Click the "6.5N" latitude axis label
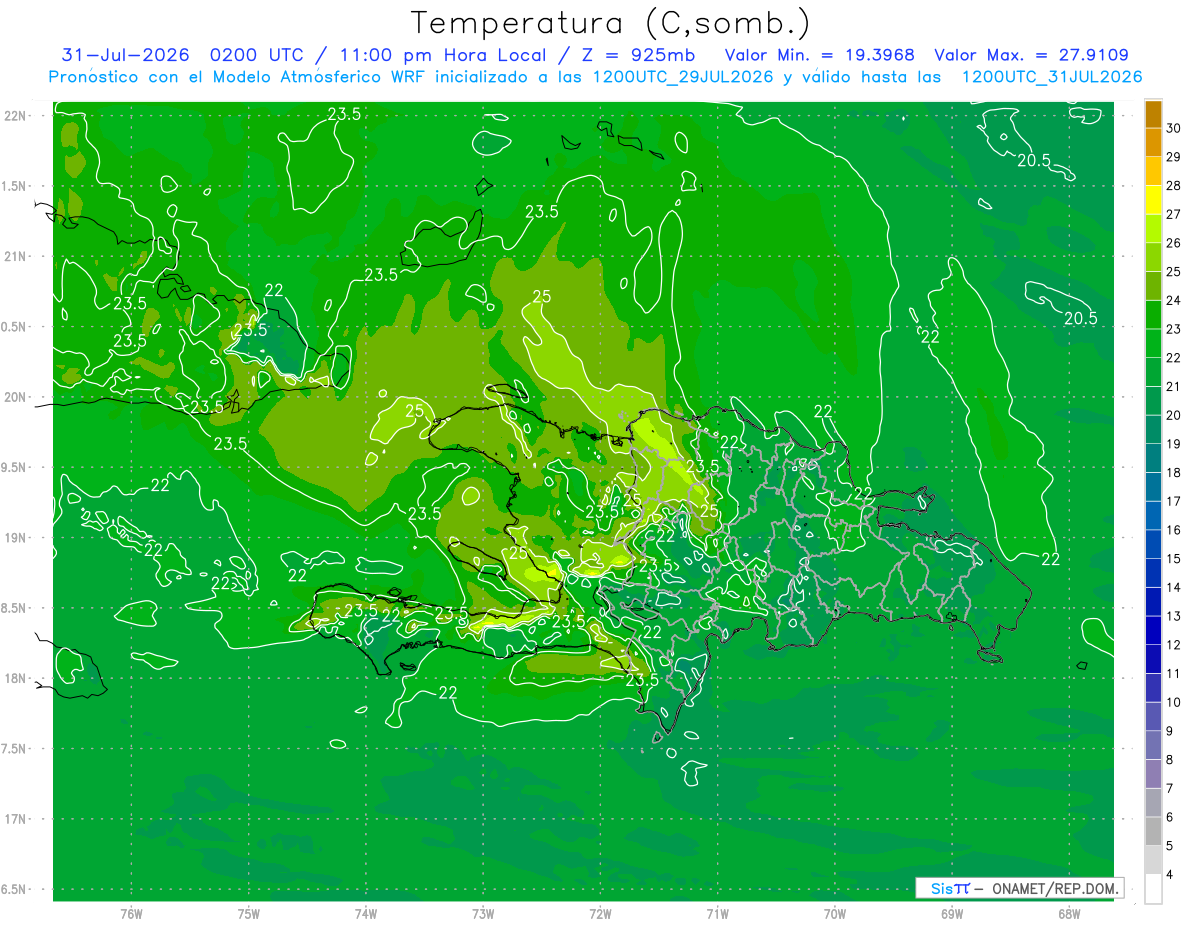 click(15, 889)
